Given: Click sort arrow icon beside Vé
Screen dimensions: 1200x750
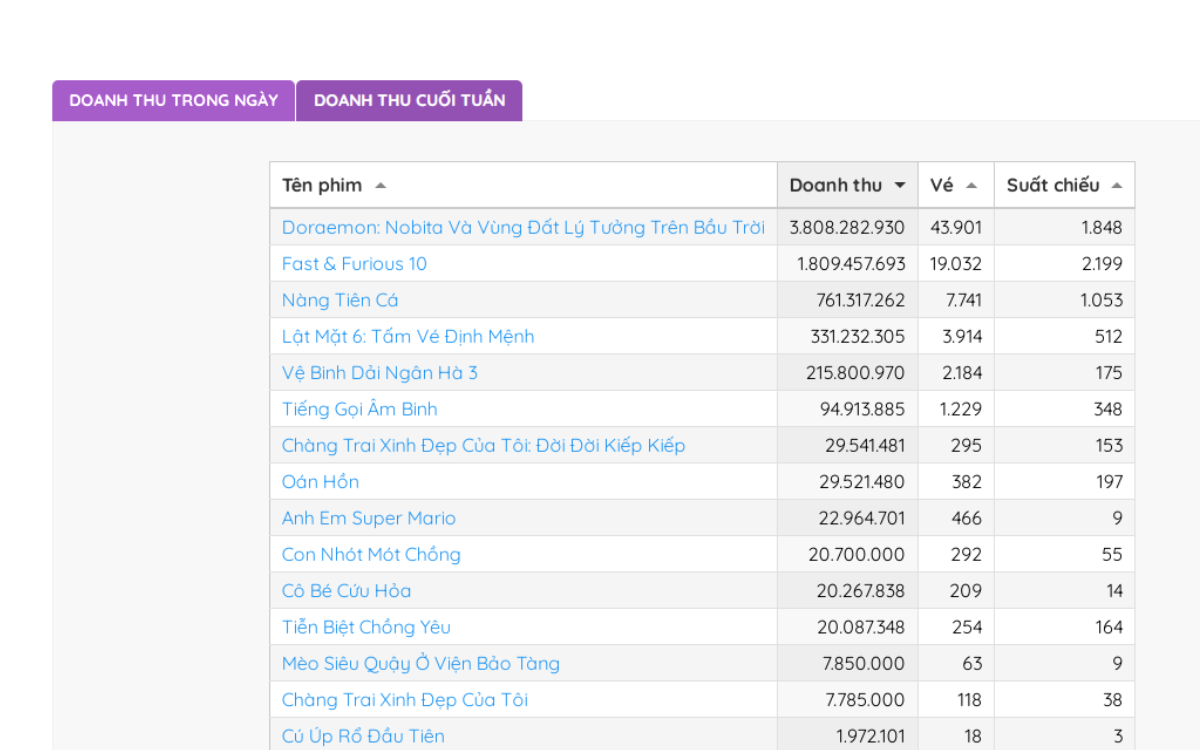Looking at the screenshot, I should click(971, 186).
